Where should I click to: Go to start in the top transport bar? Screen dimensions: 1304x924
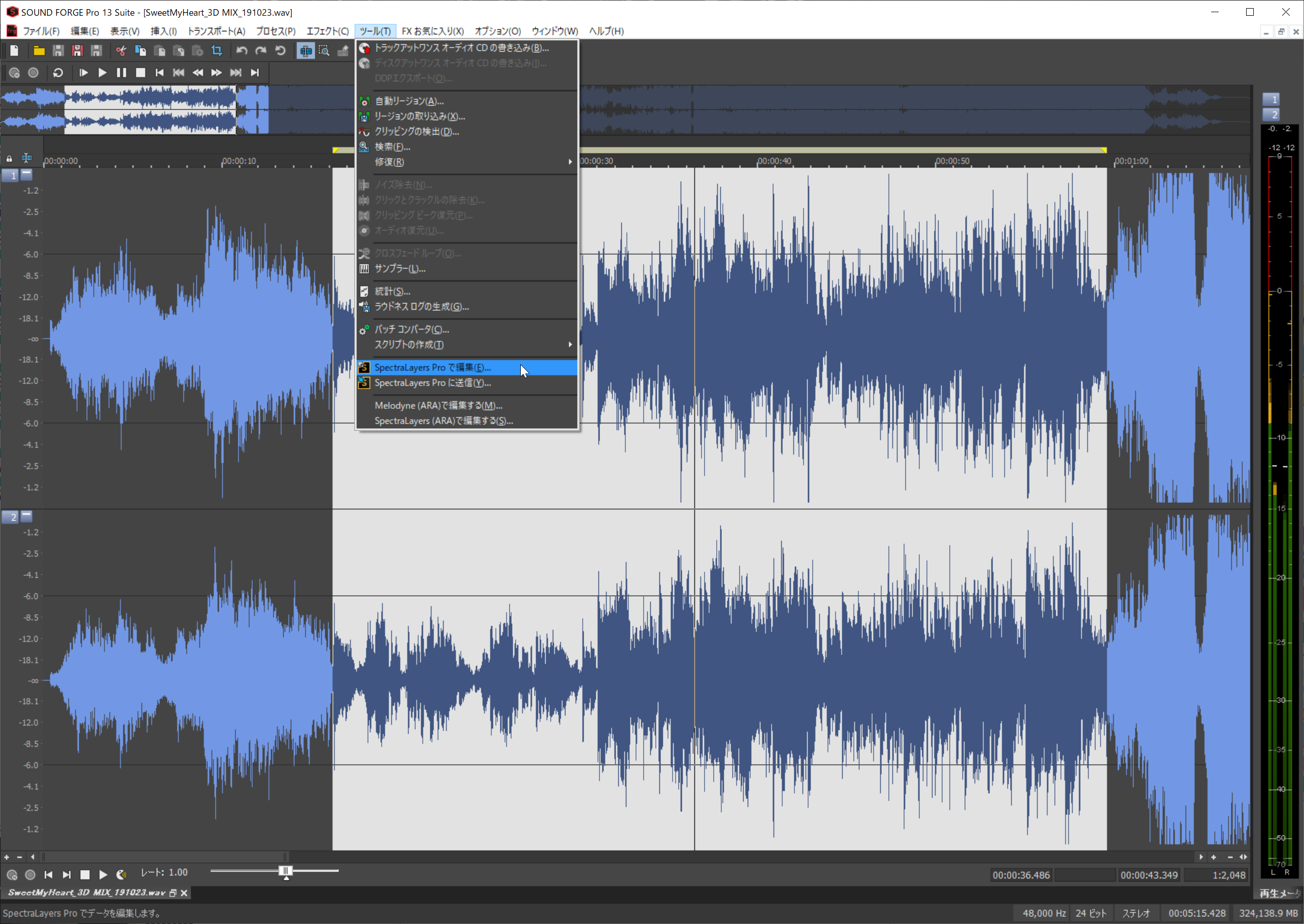pos(159,73)
